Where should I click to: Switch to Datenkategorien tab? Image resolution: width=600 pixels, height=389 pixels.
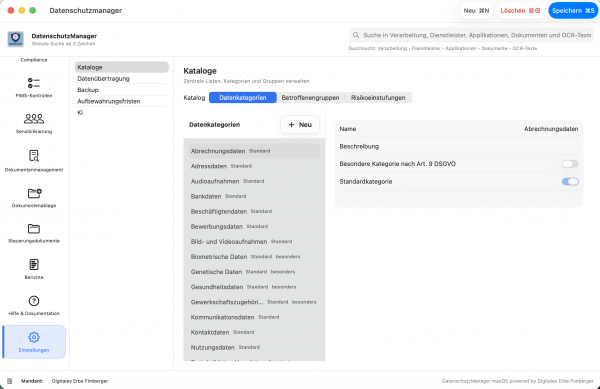click(243, 98)
